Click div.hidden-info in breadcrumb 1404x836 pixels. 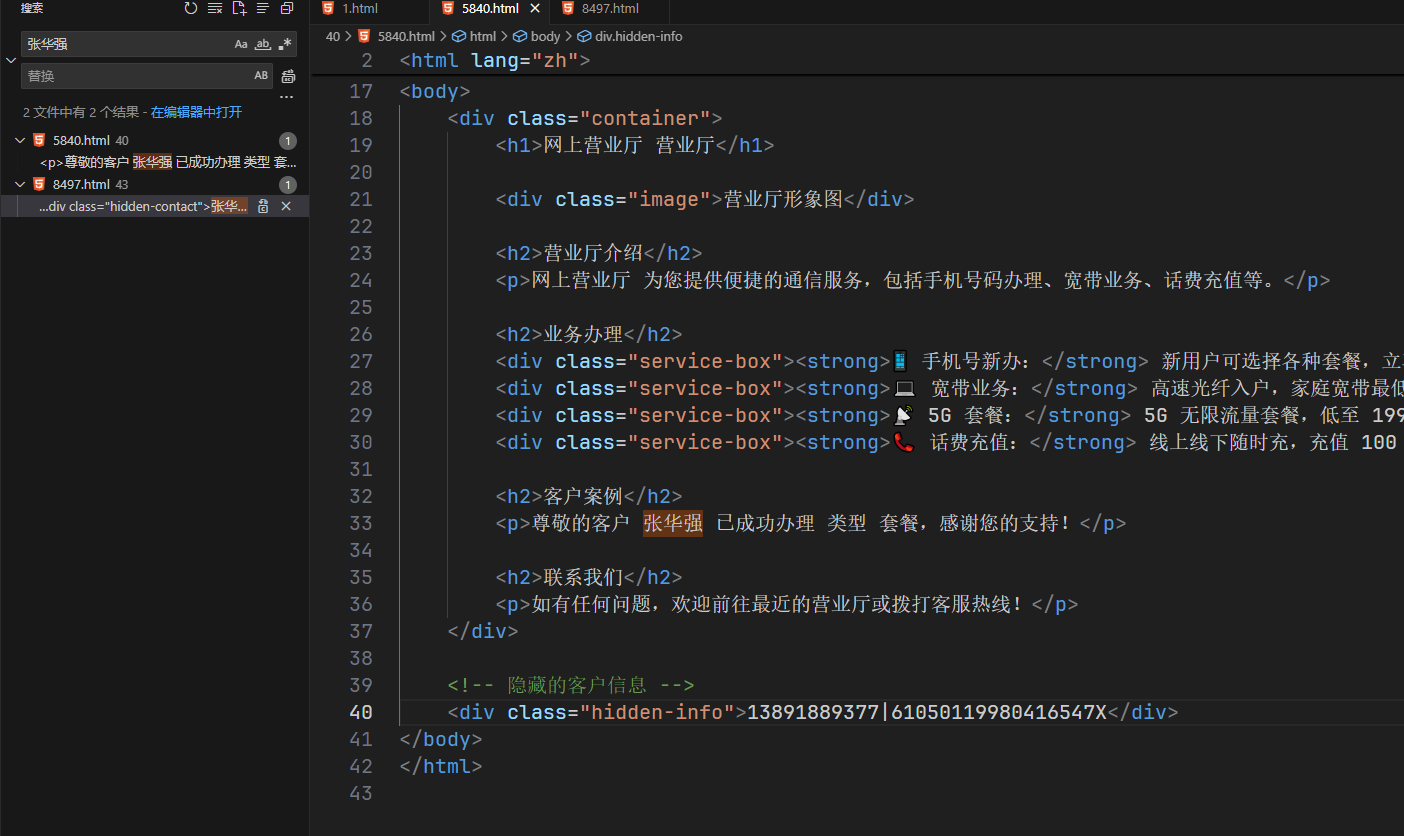tap(638, 36)
